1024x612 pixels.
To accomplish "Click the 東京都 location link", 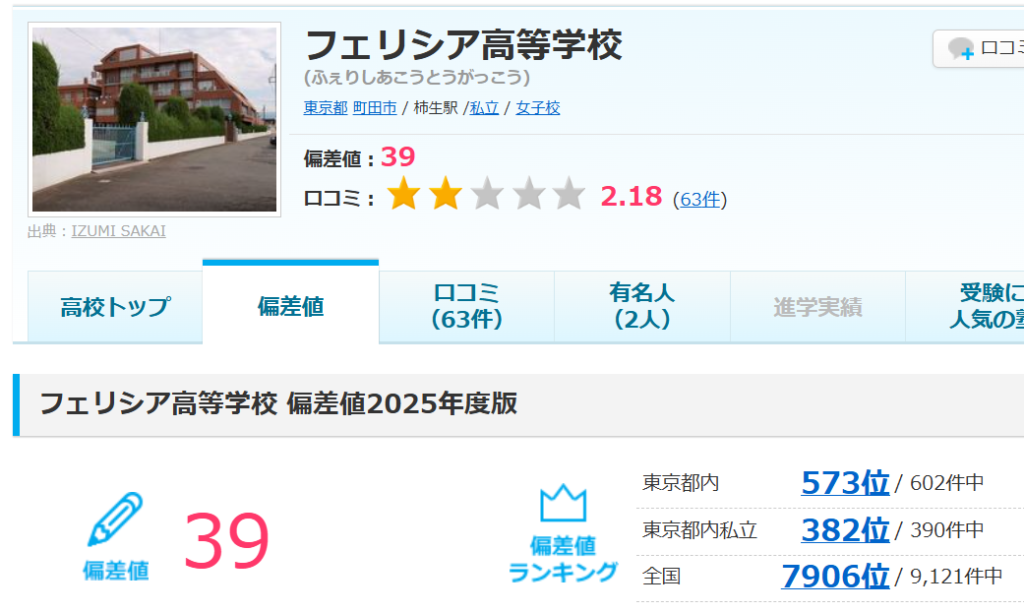I will [325, 108].
